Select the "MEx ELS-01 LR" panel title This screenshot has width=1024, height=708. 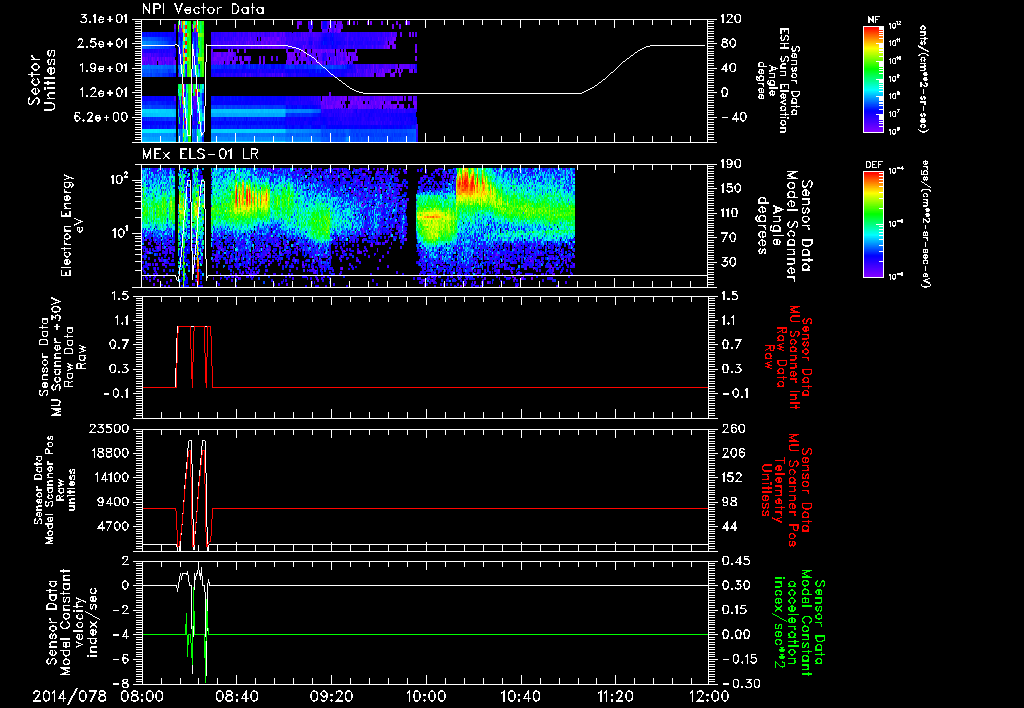pos(201,155)
